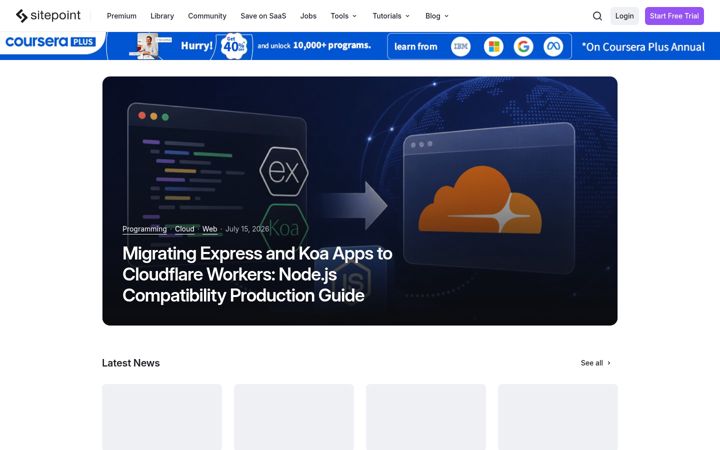The height and width of the screenshot is (450, 720).
Task: Open Save on SaaS in the navigation
Action: coord(263,16)
